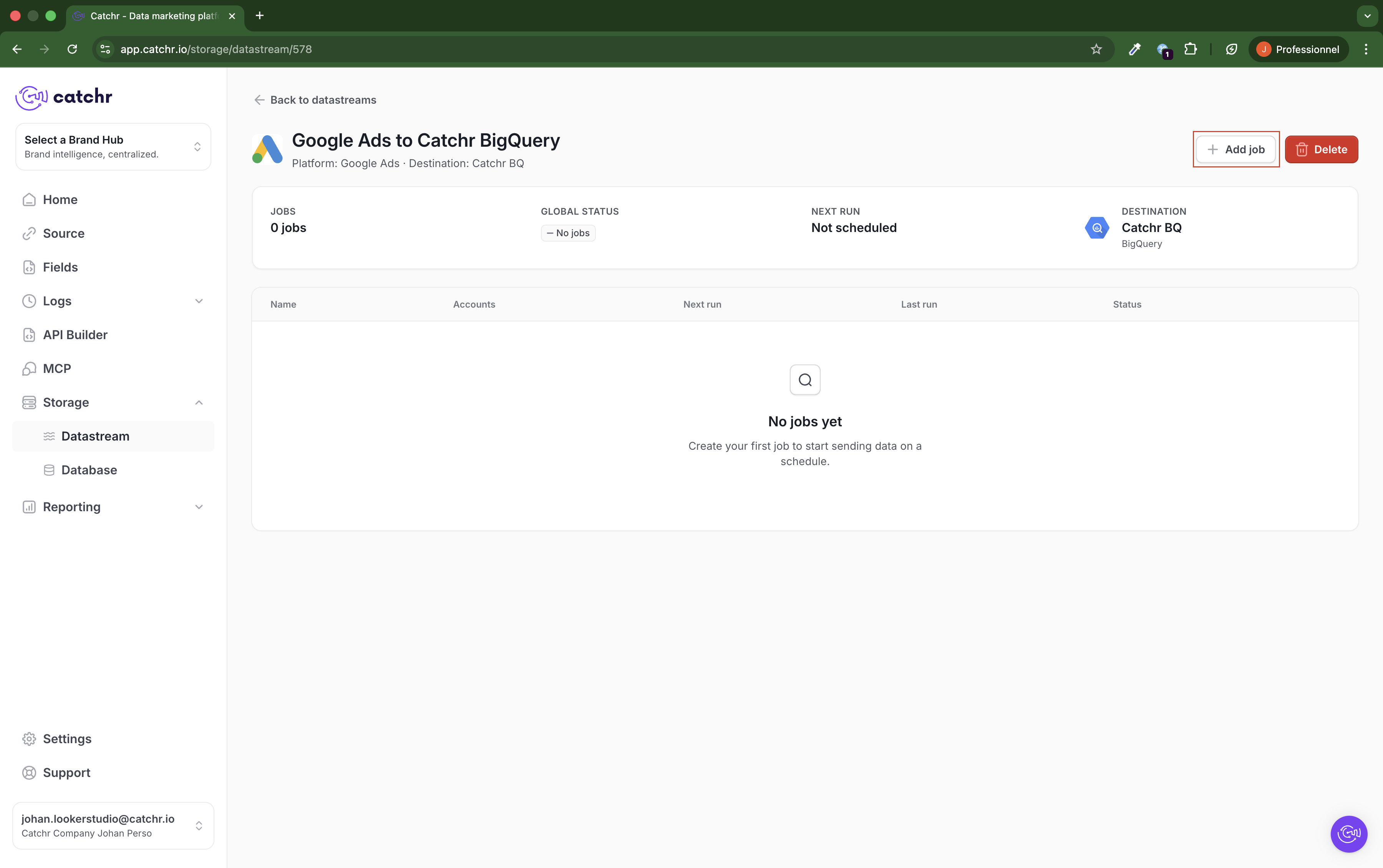
Task: Click the eyedropper extension icon
Action: (1134, 50)
